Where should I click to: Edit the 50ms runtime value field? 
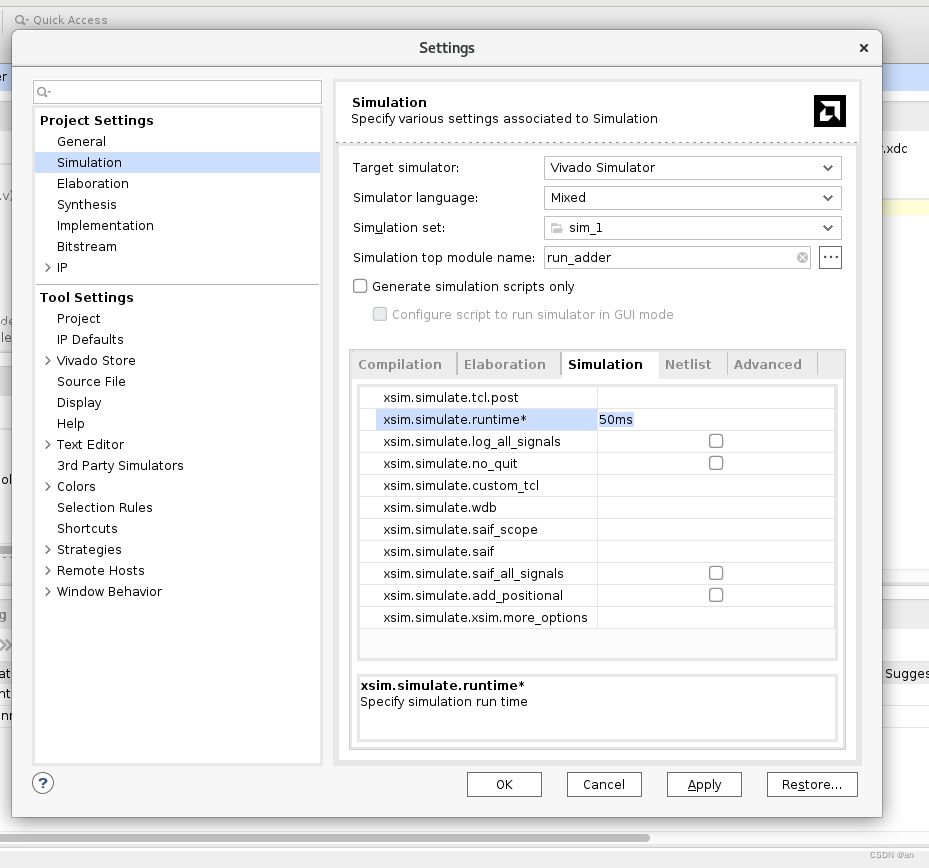point(716,419)
